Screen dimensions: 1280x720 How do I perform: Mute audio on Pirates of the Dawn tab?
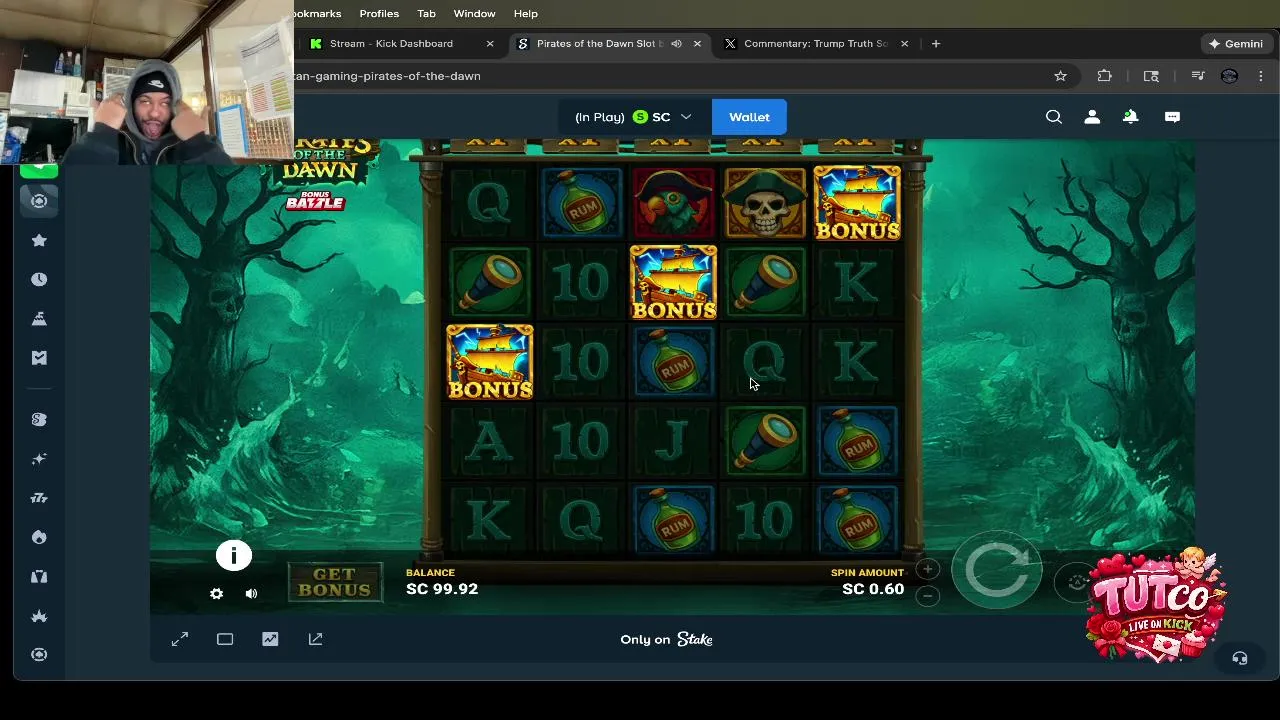(676, 43)
